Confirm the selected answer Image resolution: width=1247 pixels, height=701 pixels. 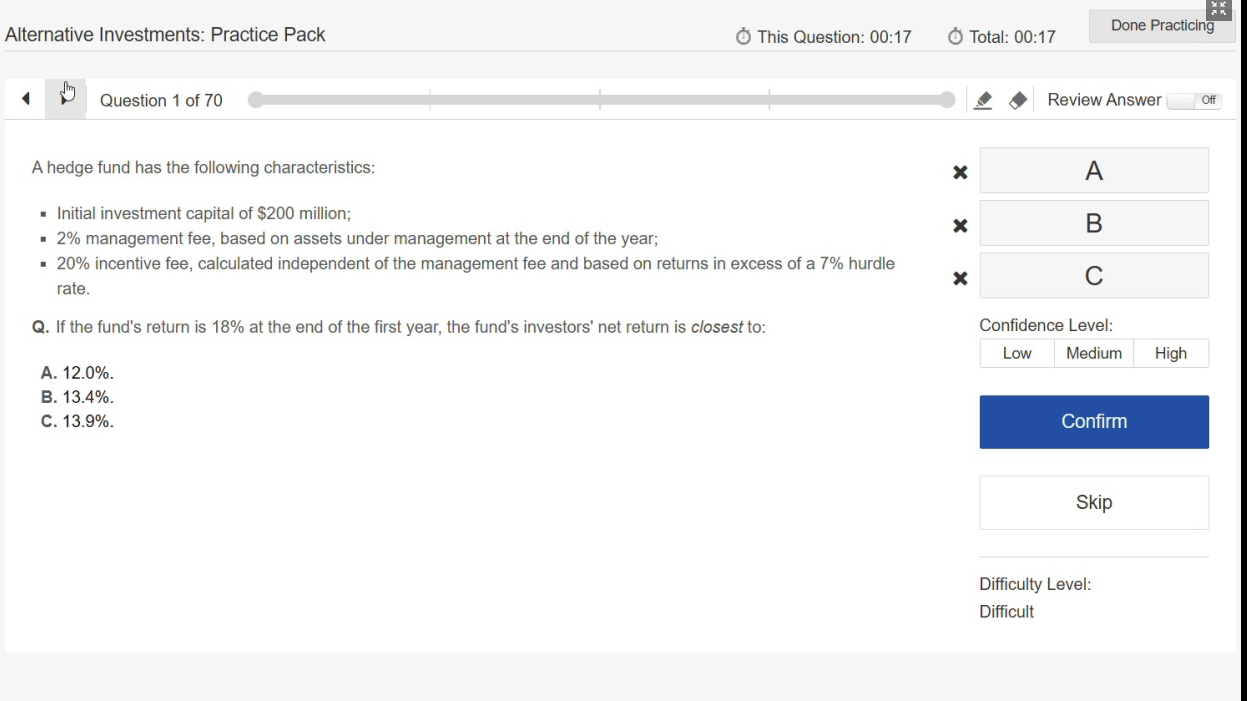click(1094, 422)
